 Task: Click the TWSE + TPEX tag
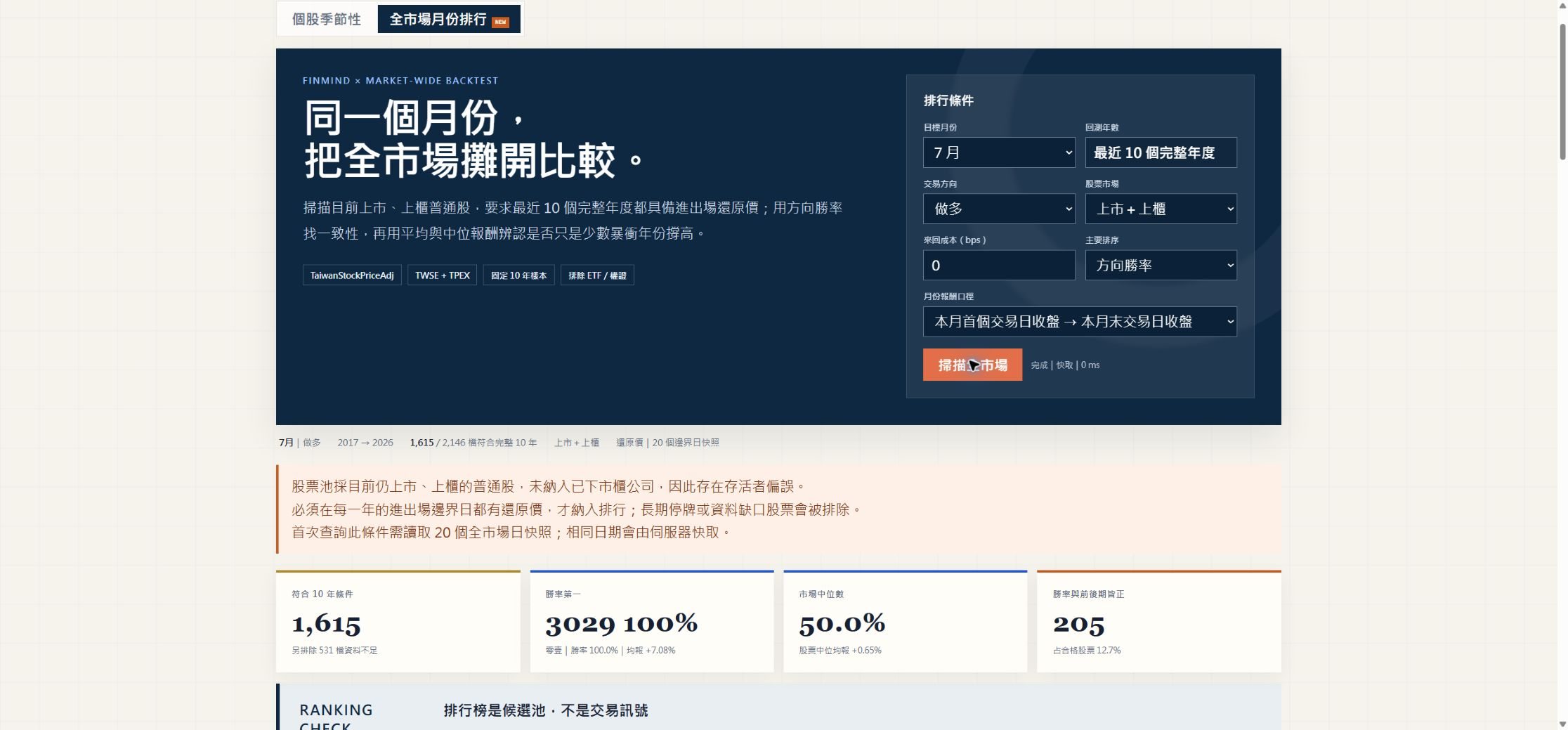442,275
